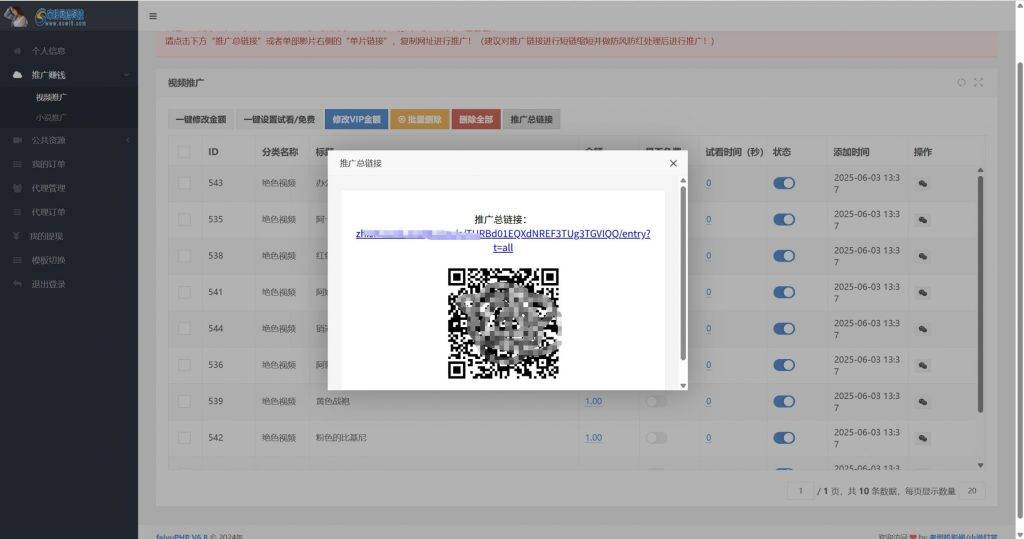Toggle the status switch for row 541
The width and height of the screenshot is (1024, 539).
click(x=784, y=293)
